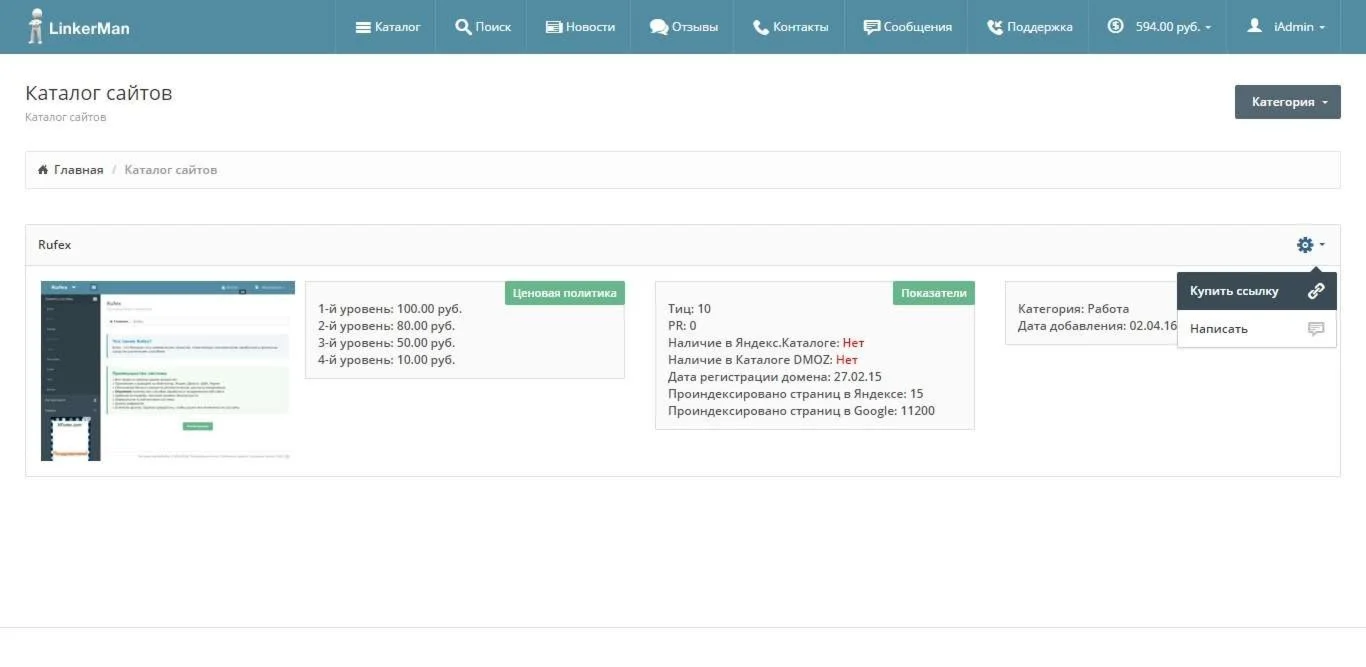Click the Поиск magnifier icon
The width and height of the screenshot is (1366, 667).
click(463, 27)
